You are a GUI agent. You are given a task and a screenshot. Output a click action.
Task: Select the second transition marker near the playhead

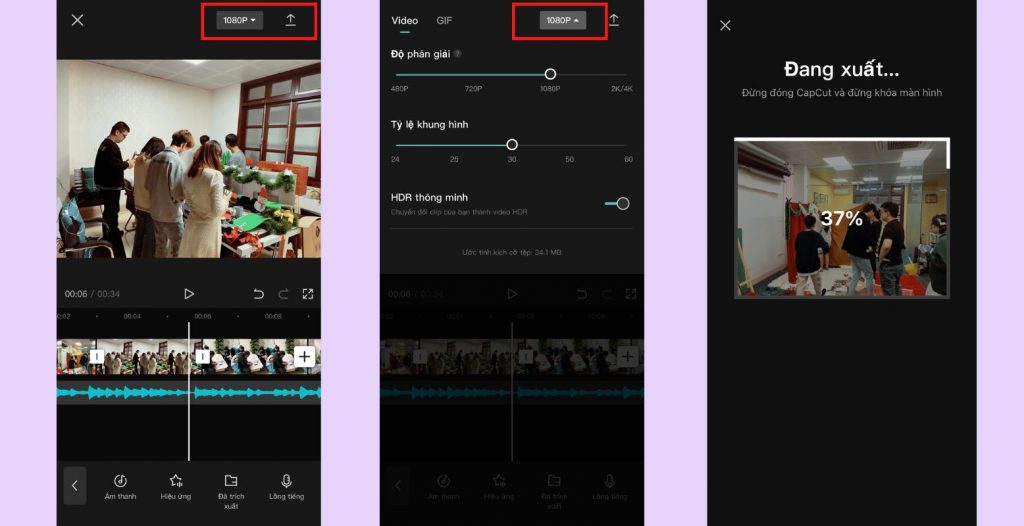(x=202, y=356)
